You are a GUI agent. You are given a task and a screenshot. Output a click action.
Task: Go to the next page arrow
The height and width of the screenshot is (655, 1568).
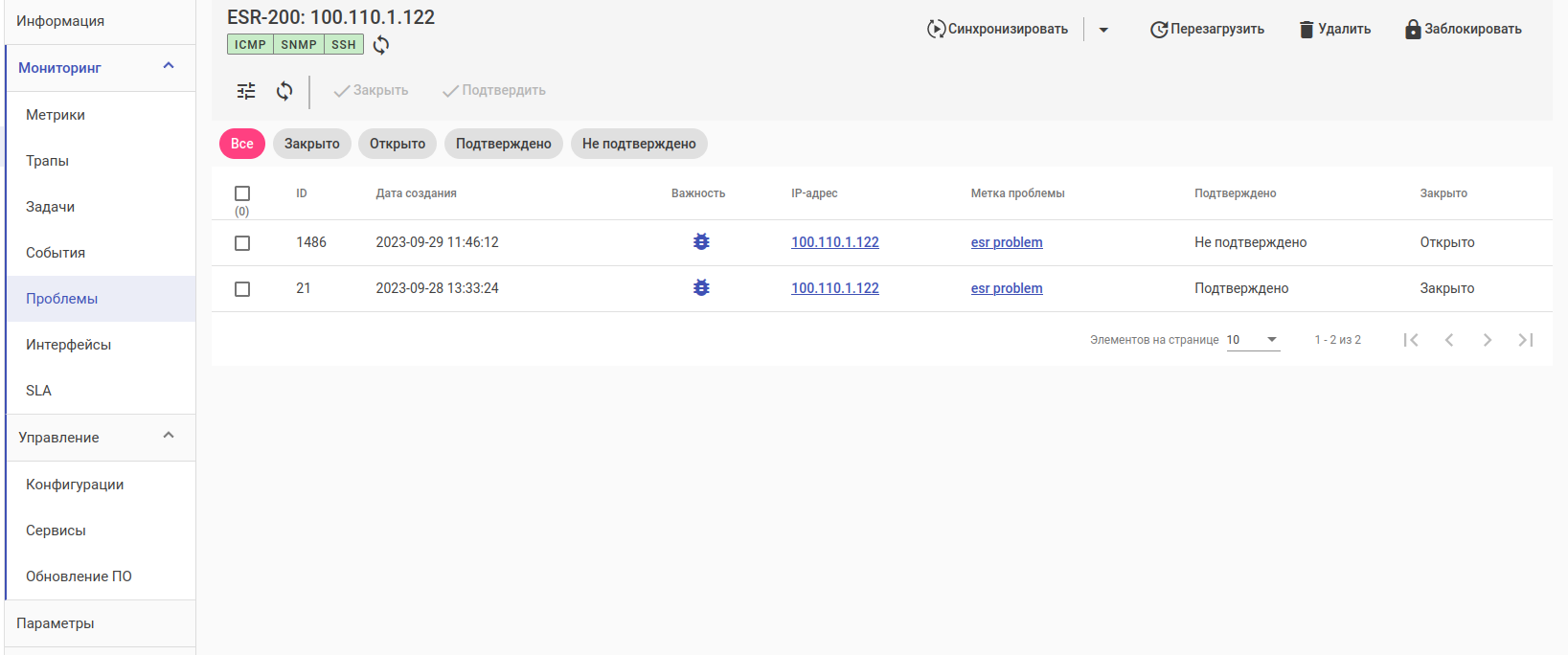1487,340
